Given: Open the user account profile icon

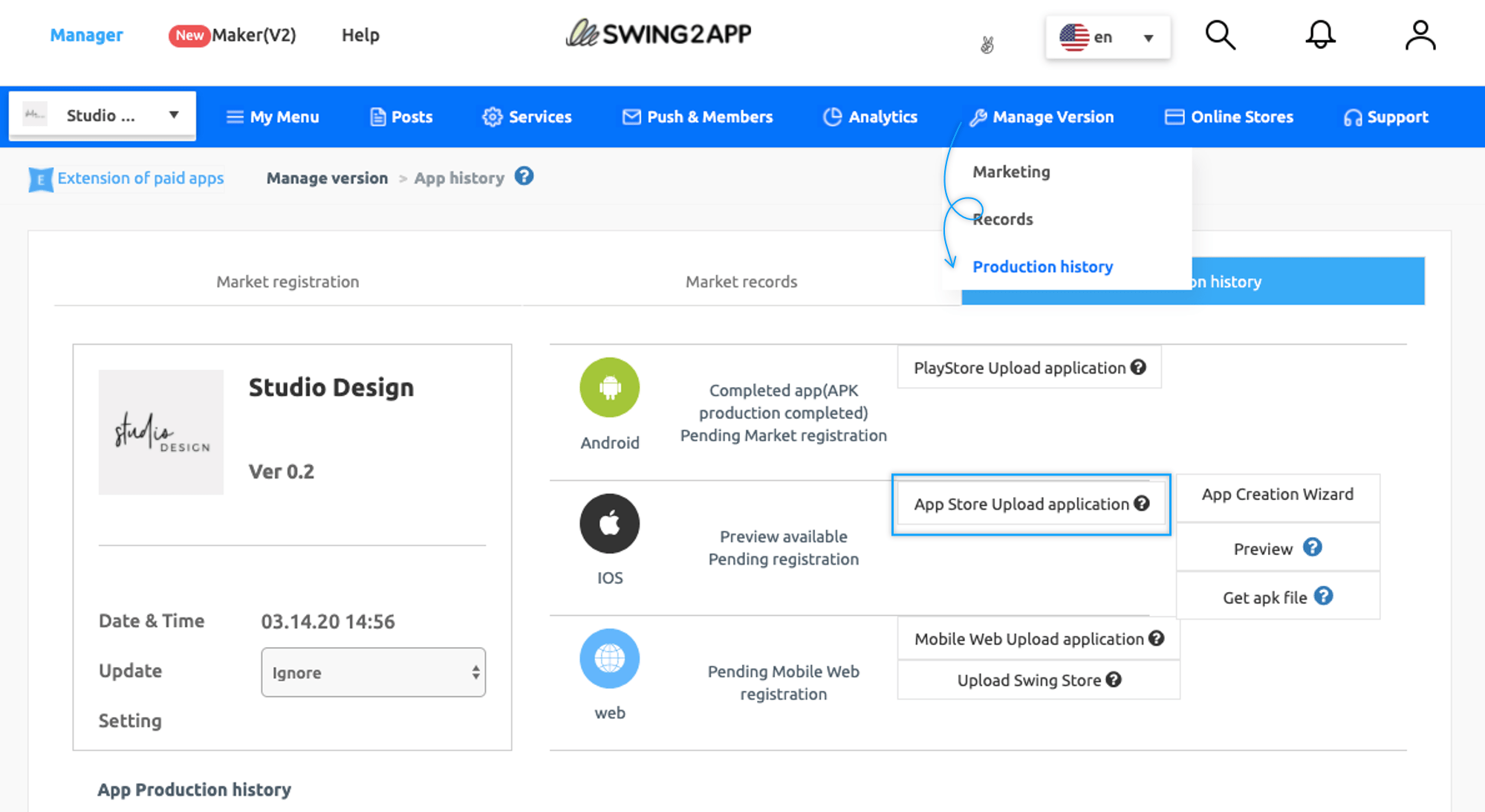Looking at the screenshot, I should [1420, 35].
